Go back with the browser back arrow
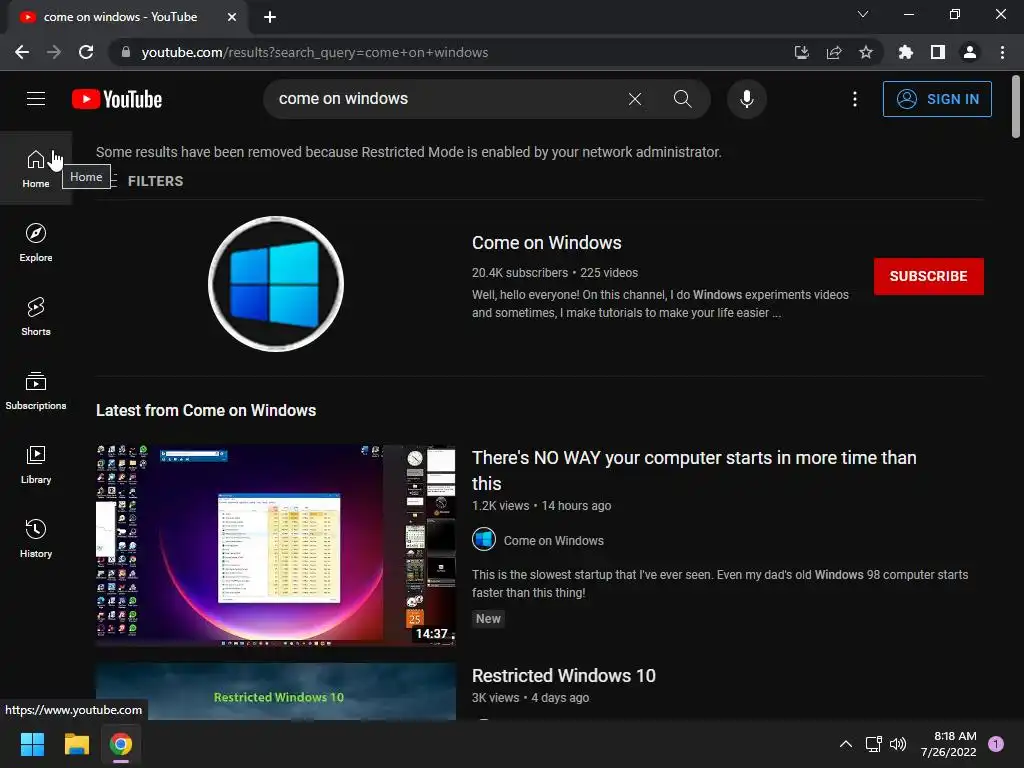Viewport: 1024px width, 768px height. [22, 52]
